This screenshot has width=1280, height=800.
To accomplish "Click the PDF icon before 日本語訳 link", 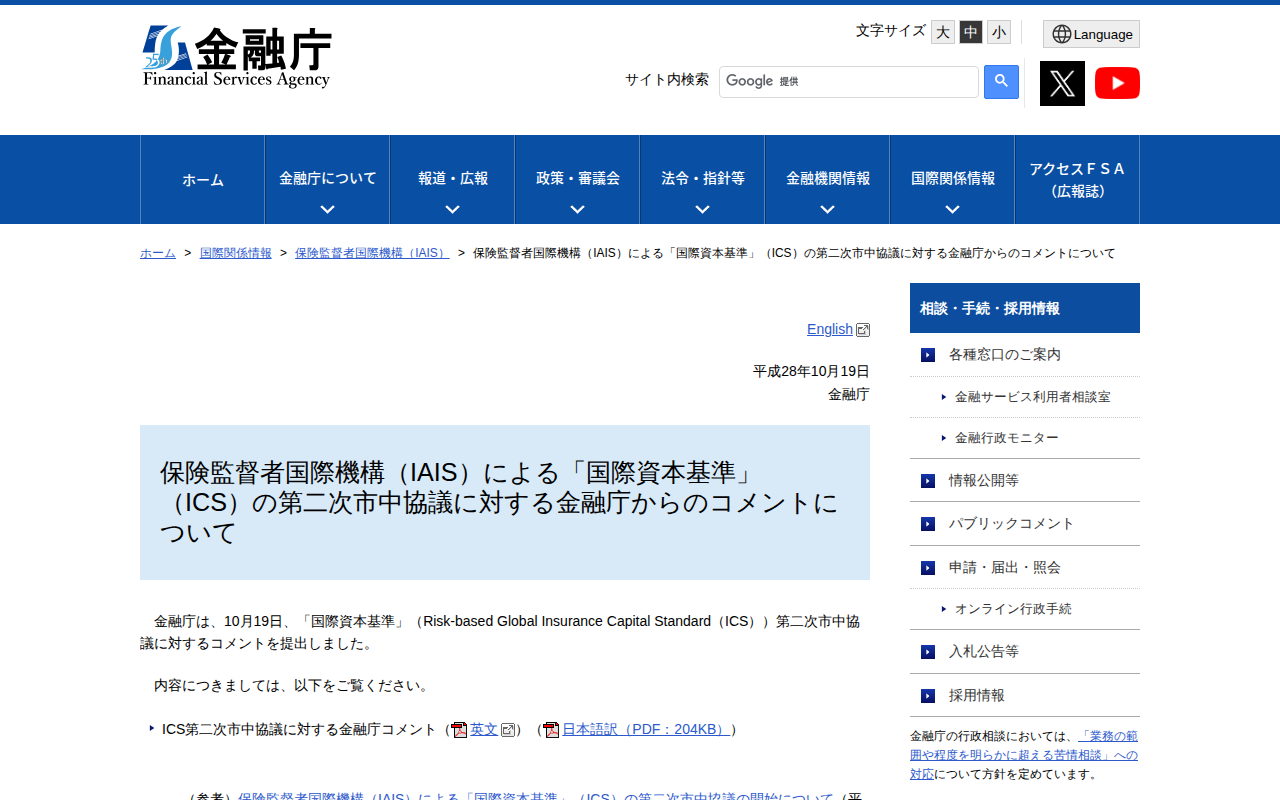I will [x=551, y=729].
